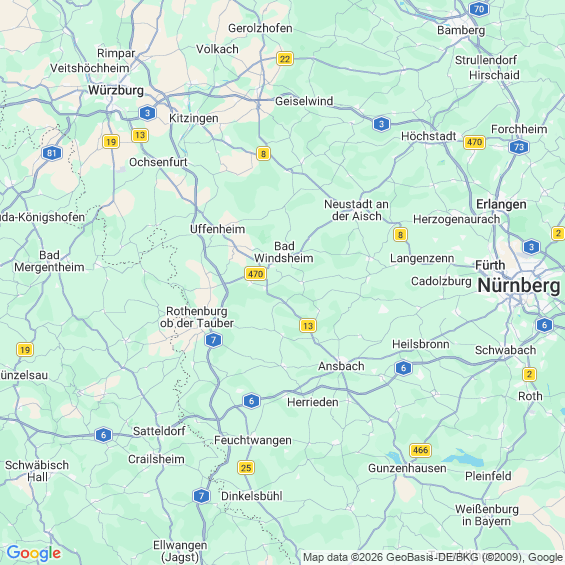Click the A7 shield near Rothenburg
The image size is (565, 565).
click(x=213, y=340)
